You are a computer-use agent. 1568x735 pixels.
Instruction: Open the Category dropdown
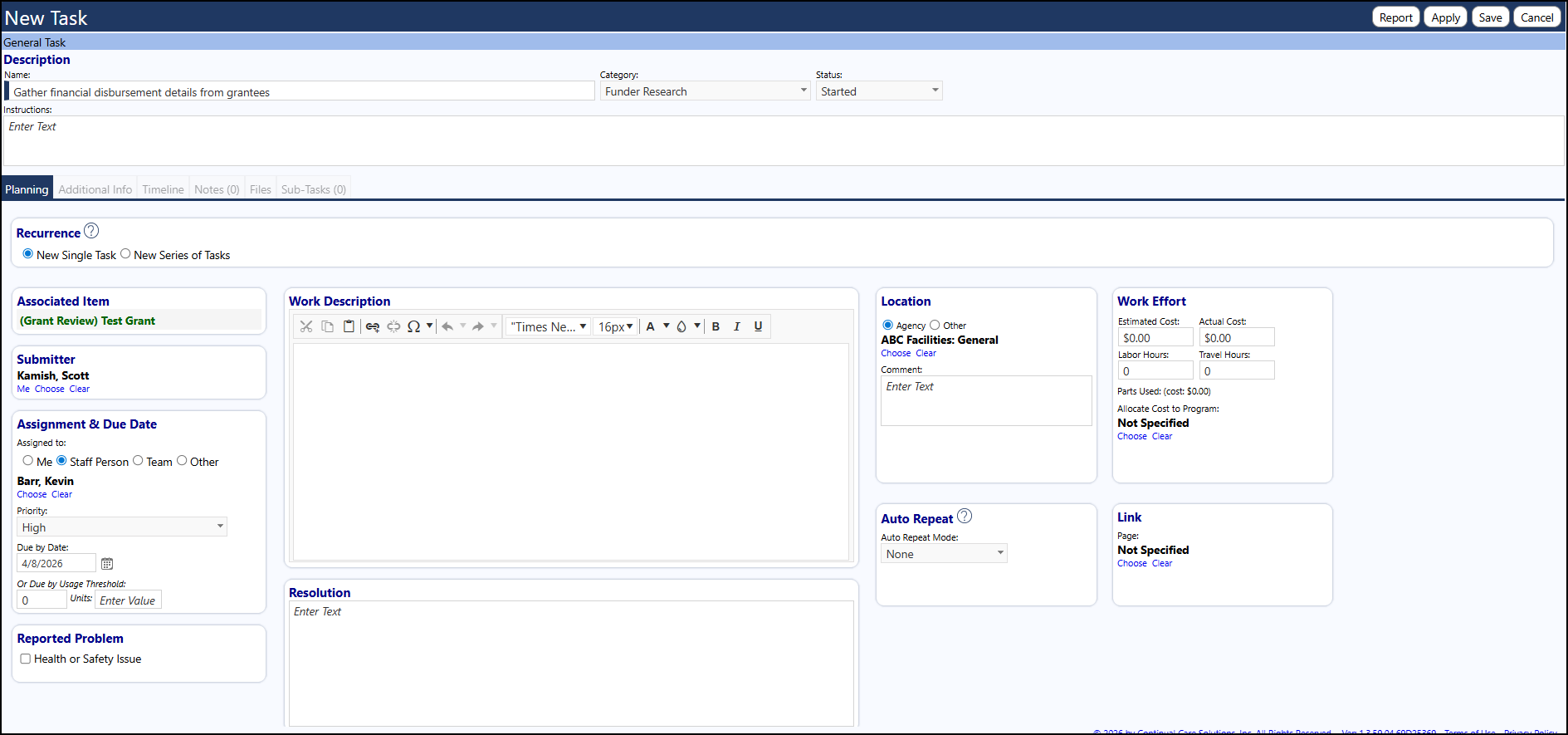pos(705,91)
